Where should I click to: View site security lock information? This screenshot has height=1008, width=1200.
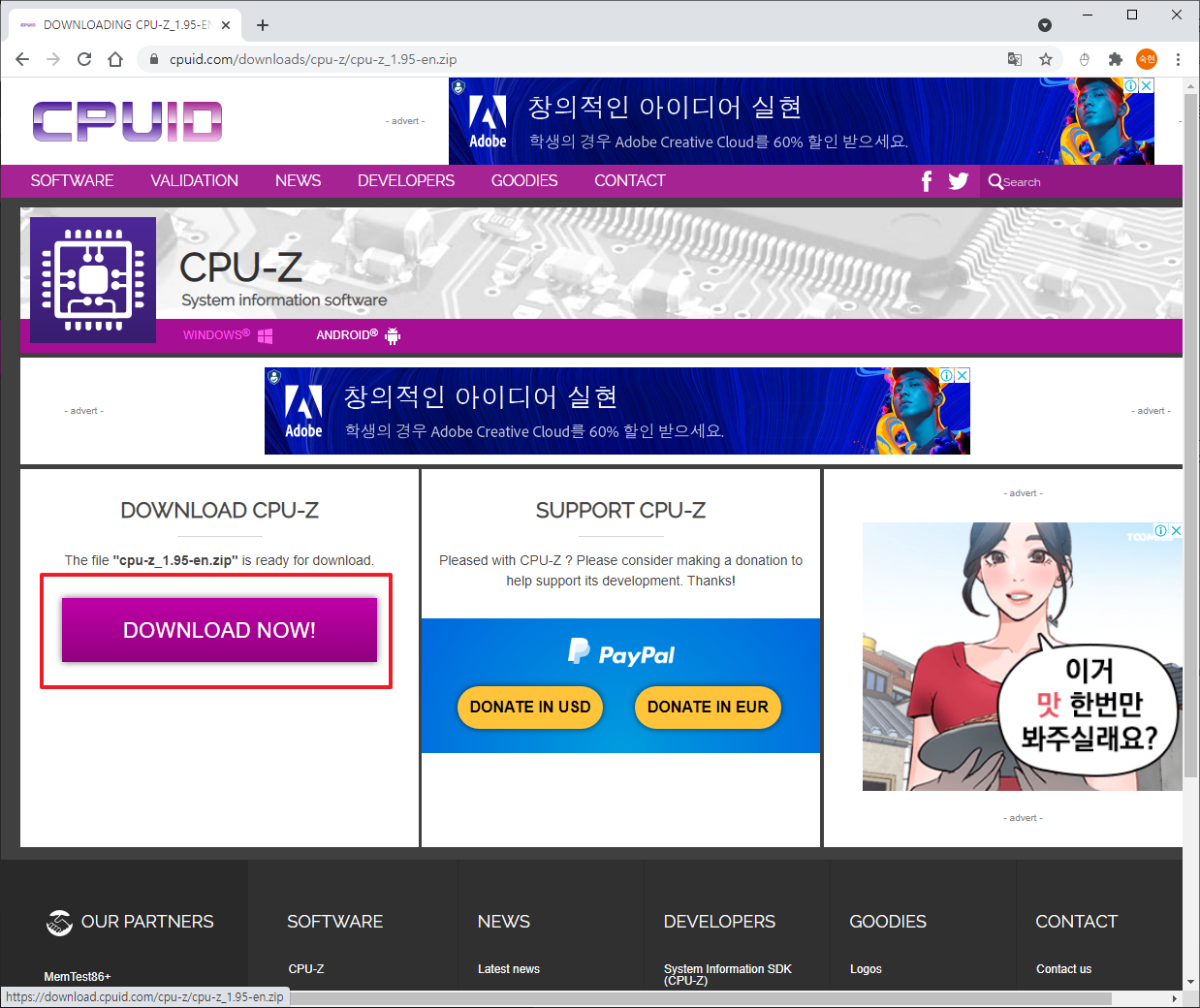[x=153, y=59]
